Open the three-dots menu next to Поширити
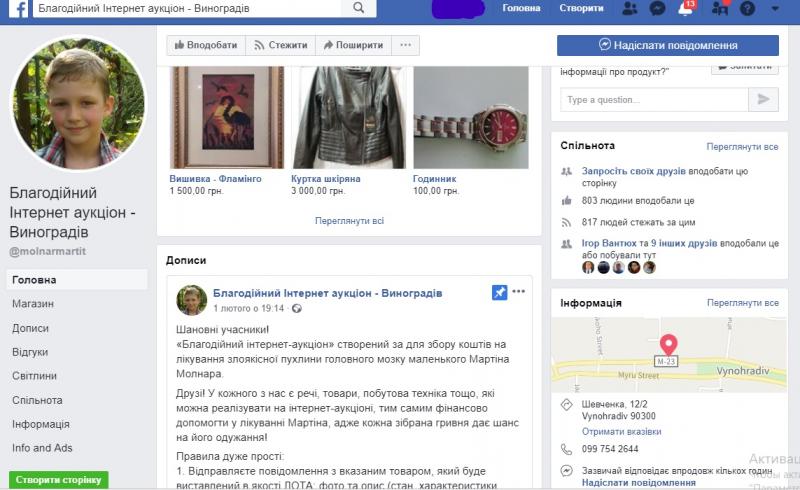 406,45
